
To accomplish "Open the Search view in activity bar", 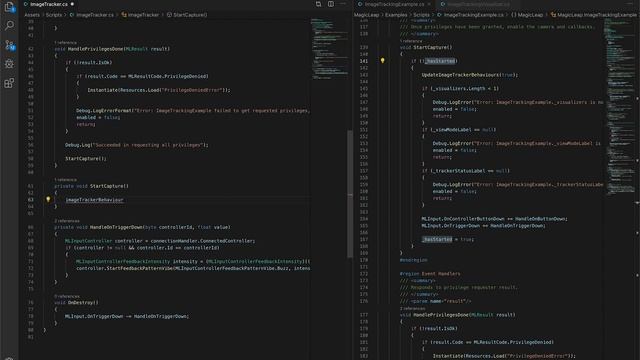I will (x=9, y=26).
